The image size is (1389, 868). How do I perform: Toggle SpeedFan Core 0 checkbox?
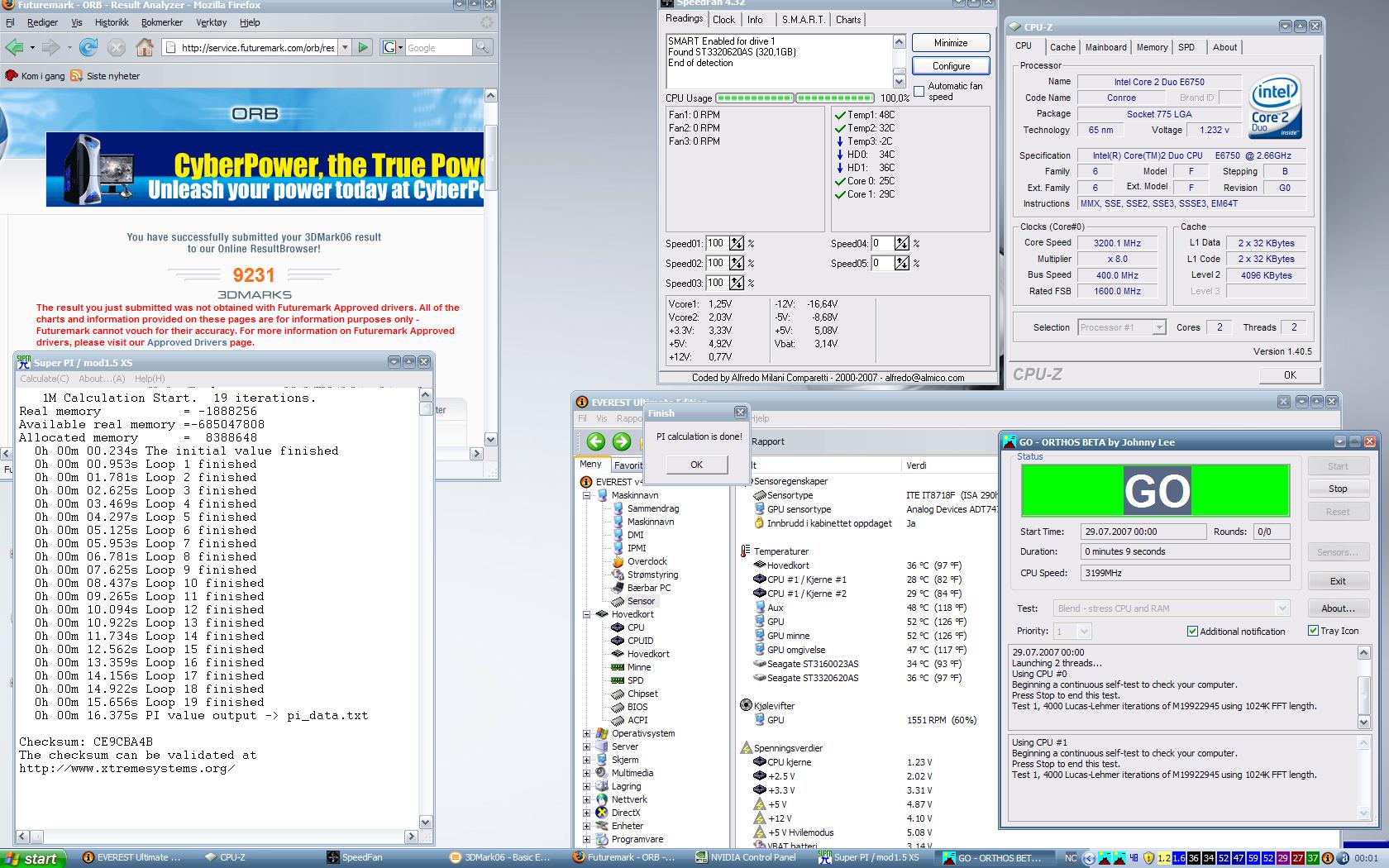[x=840, y=181]
